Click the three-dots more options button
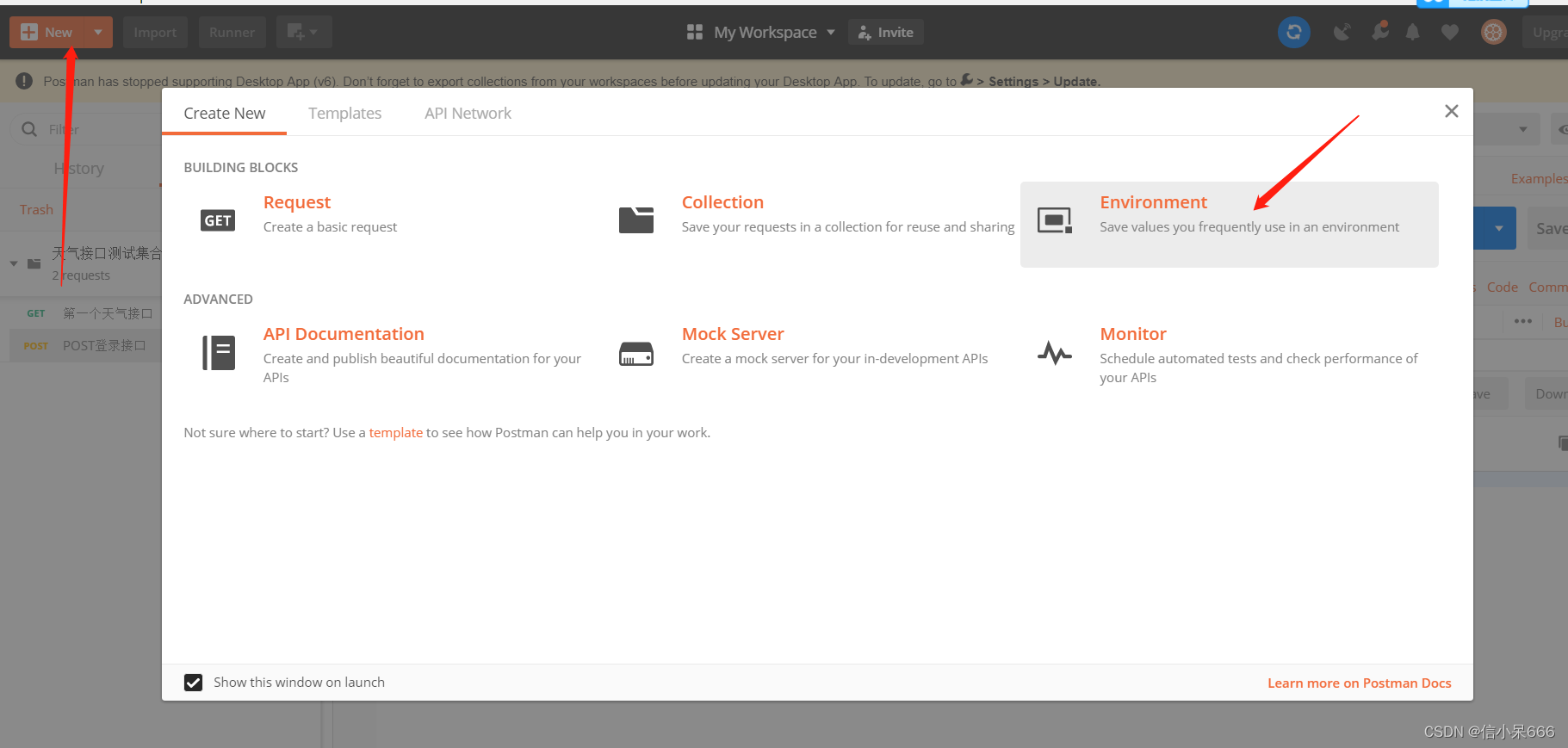Screen dimensions: 1568x748 tap(1523, 321)
